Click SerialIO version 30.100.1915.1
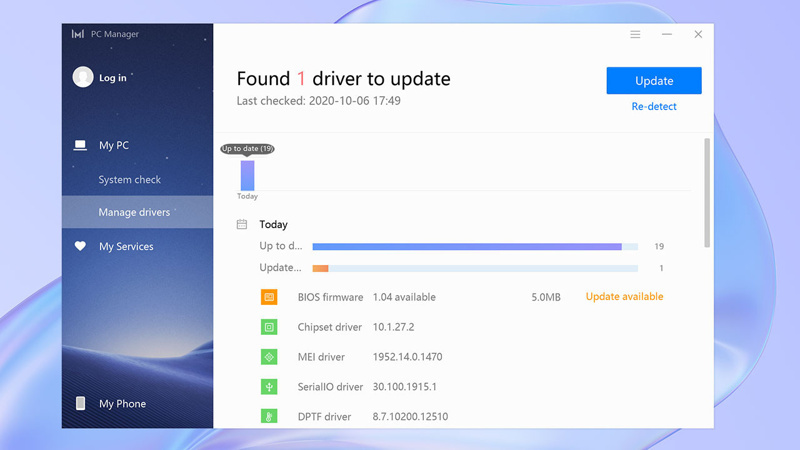The image size is (800, 450). pyautogui.click(x=405, y=387)
